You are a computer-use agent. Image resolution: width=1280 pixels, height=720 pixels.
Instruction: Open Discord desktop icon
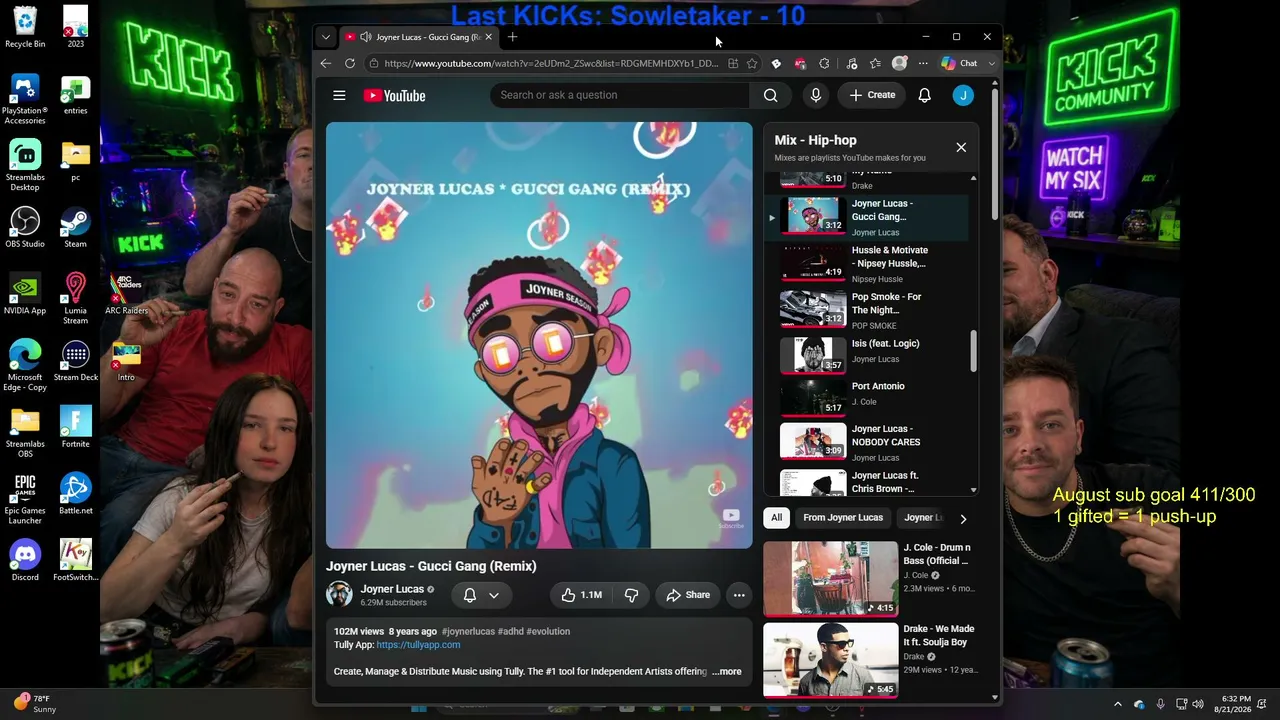(25, 560)
